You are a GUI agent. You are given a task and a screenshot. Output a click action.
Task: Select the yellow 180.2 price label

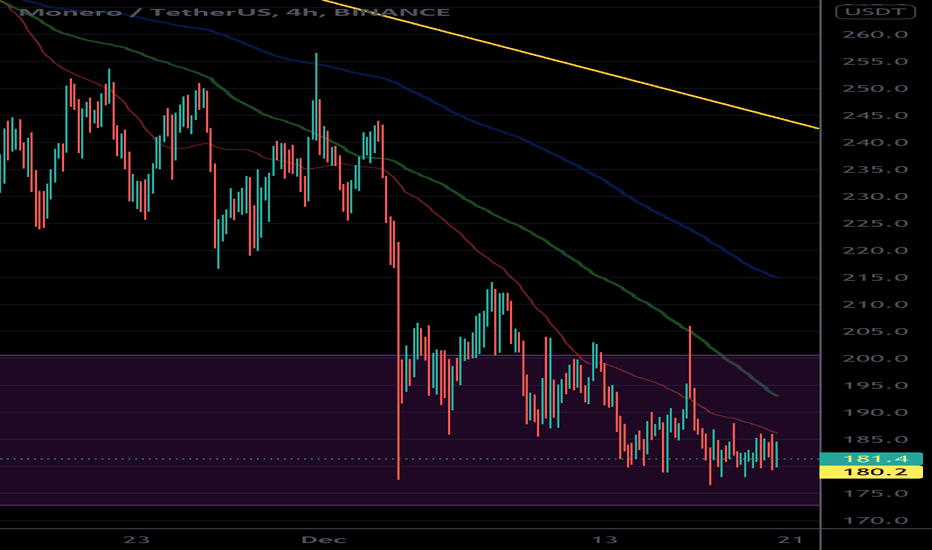pos(871,472)
